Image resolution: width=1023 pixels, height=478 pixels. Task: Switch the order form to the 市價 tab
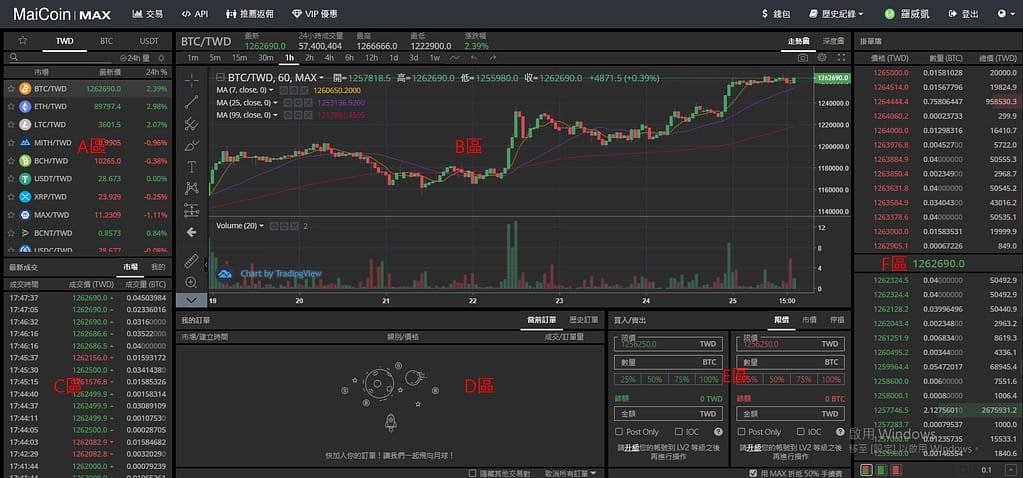[809, 320]
